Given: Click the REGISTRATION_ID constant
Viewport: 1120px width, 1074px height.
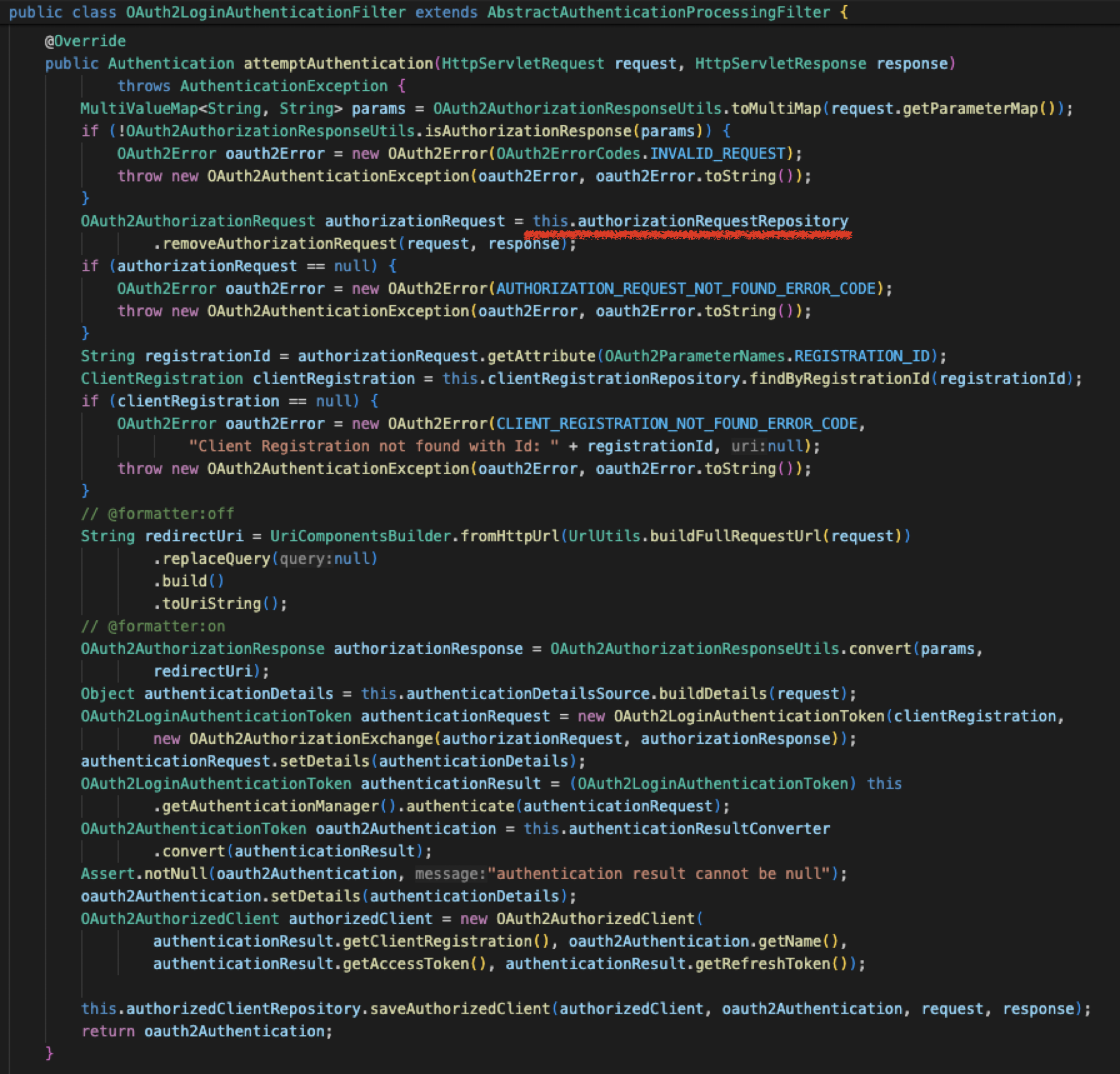Looking at the screenshot, I should click(861, 357).
